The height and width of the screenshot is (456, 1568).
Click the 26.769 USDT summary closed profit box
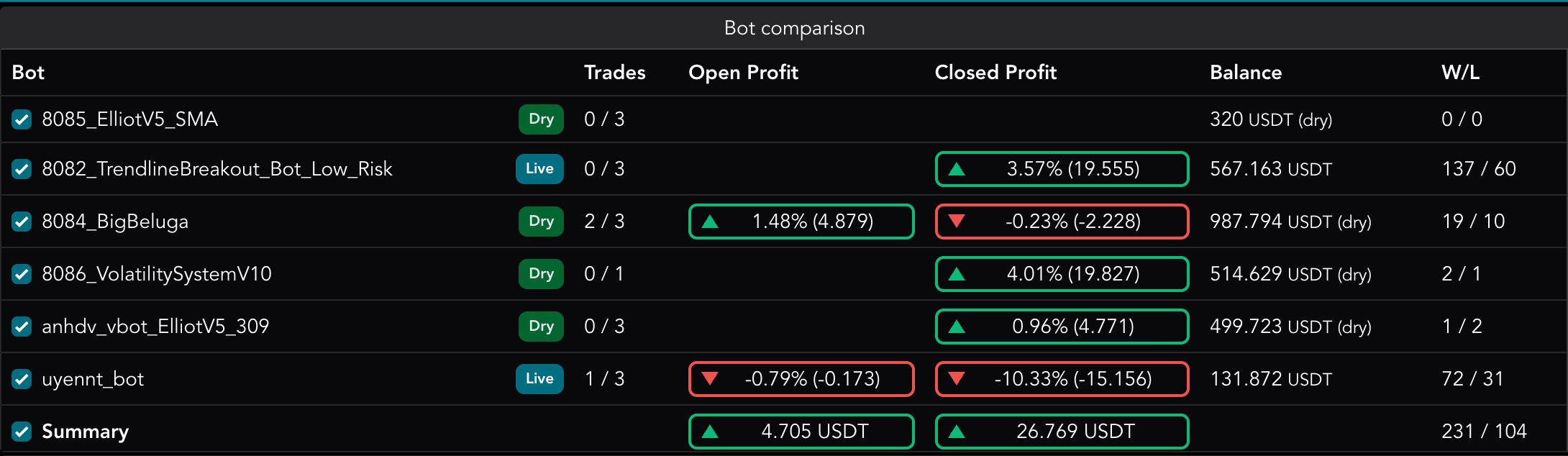pyautogui.click(x=1062, y=432)
